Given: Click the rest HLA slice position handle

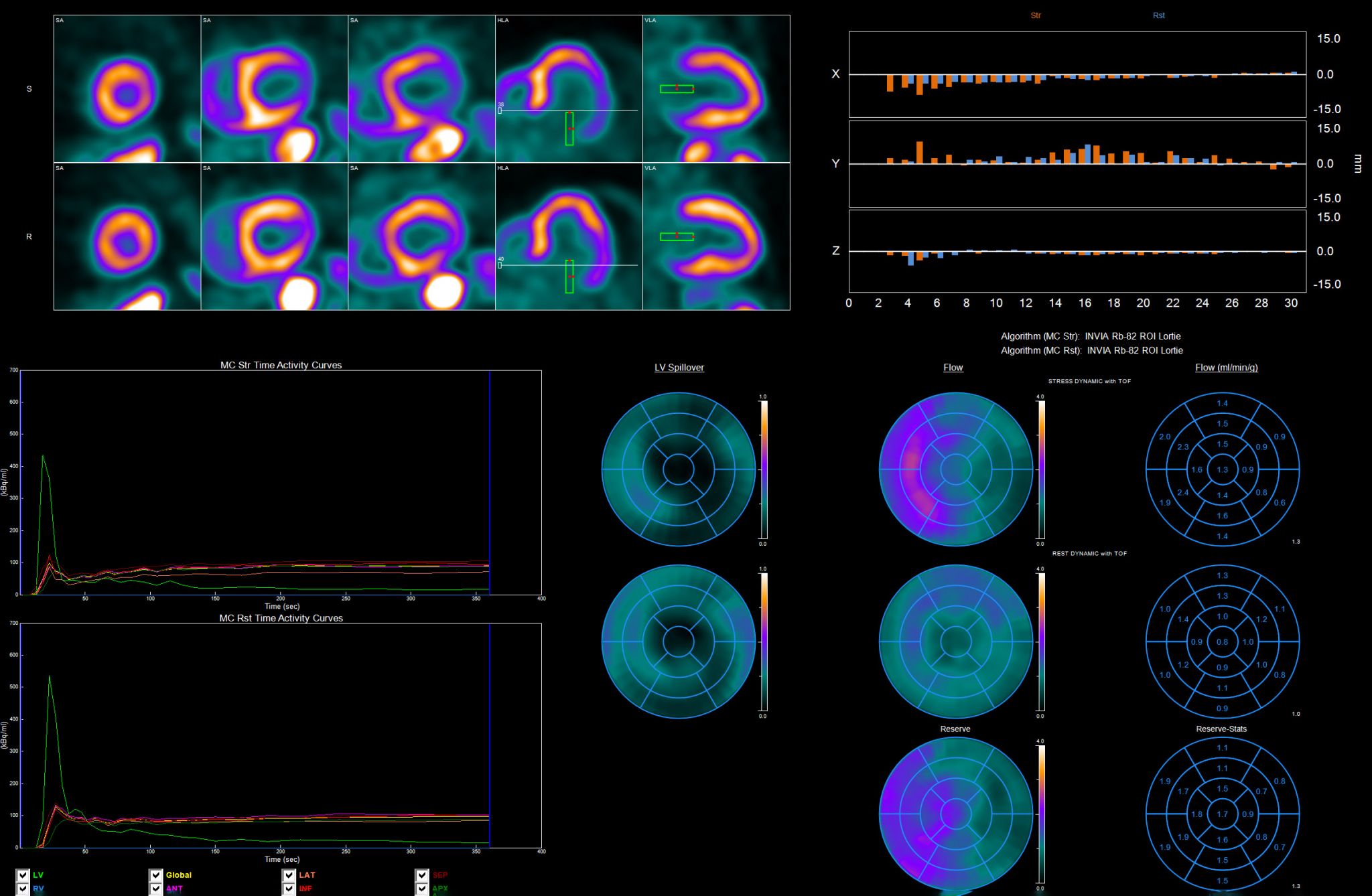Looking at the screenshot, I should coord(500,265).
